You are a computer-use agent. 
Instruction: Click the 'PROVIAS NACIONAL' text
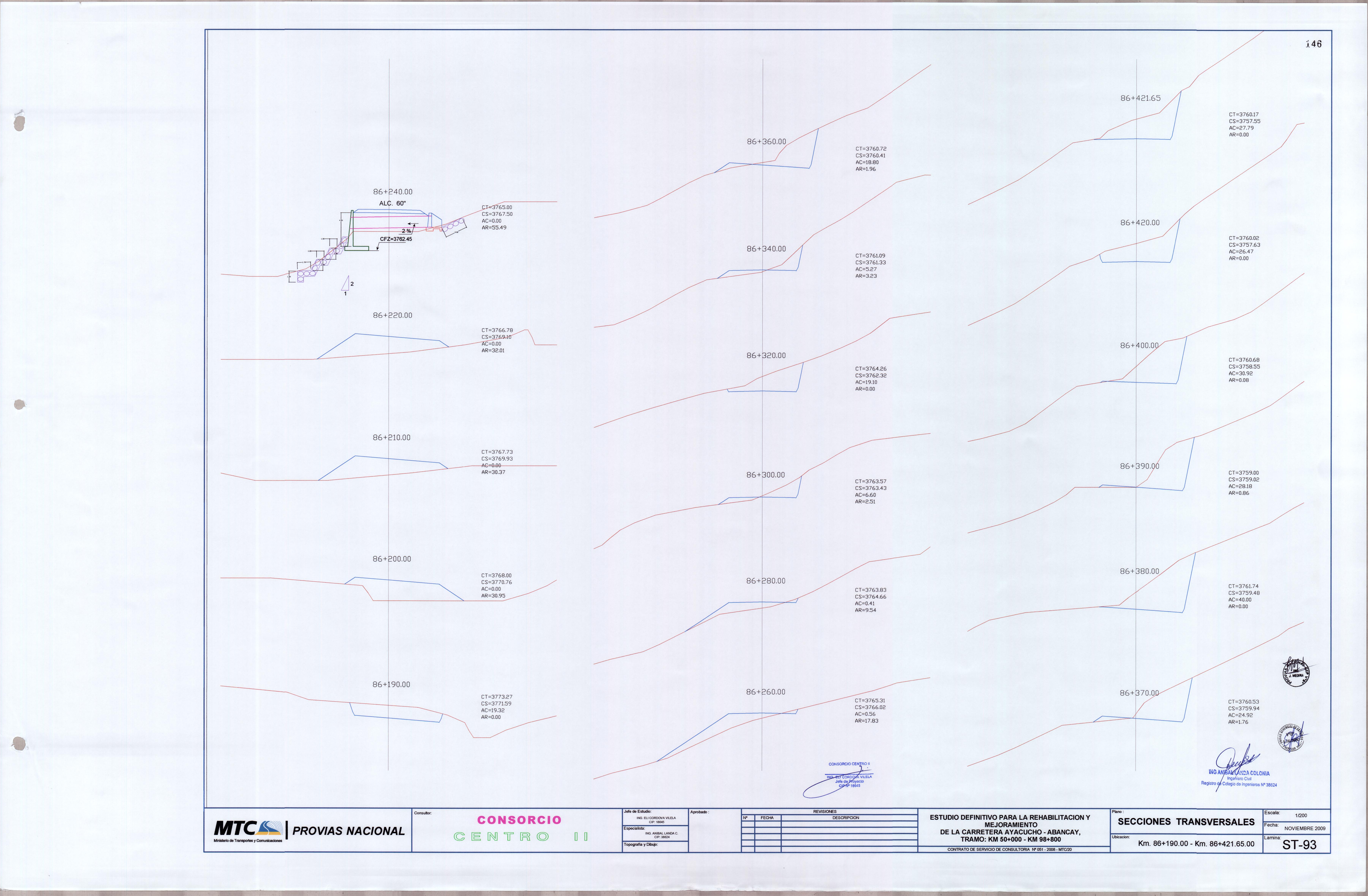(x=348, y=831)
